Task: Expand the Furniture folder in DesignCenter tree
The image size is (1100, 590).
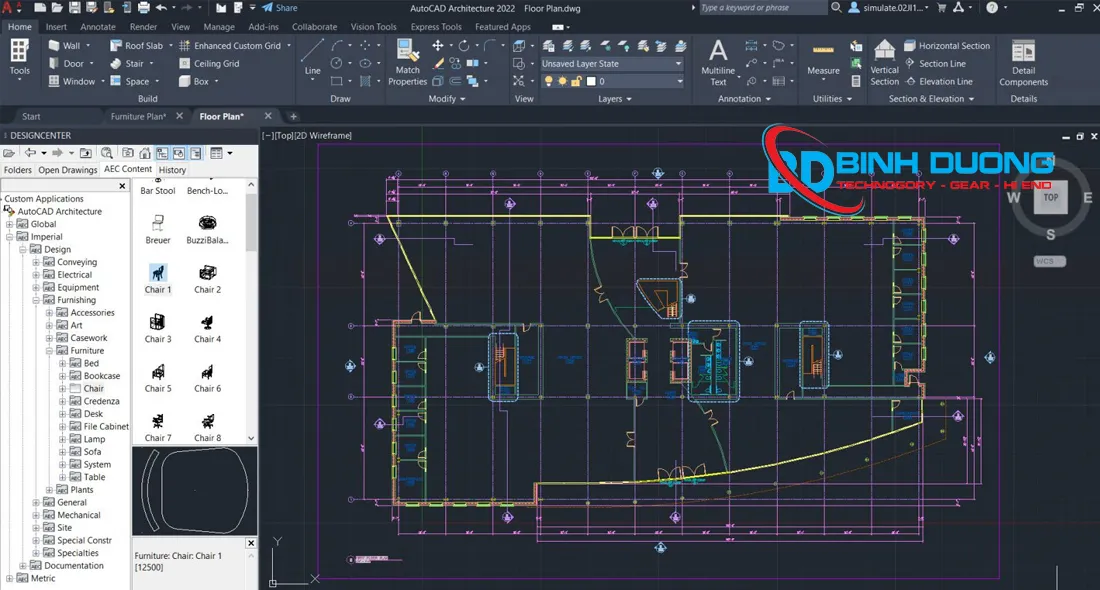Action: (x=49, y=350)
